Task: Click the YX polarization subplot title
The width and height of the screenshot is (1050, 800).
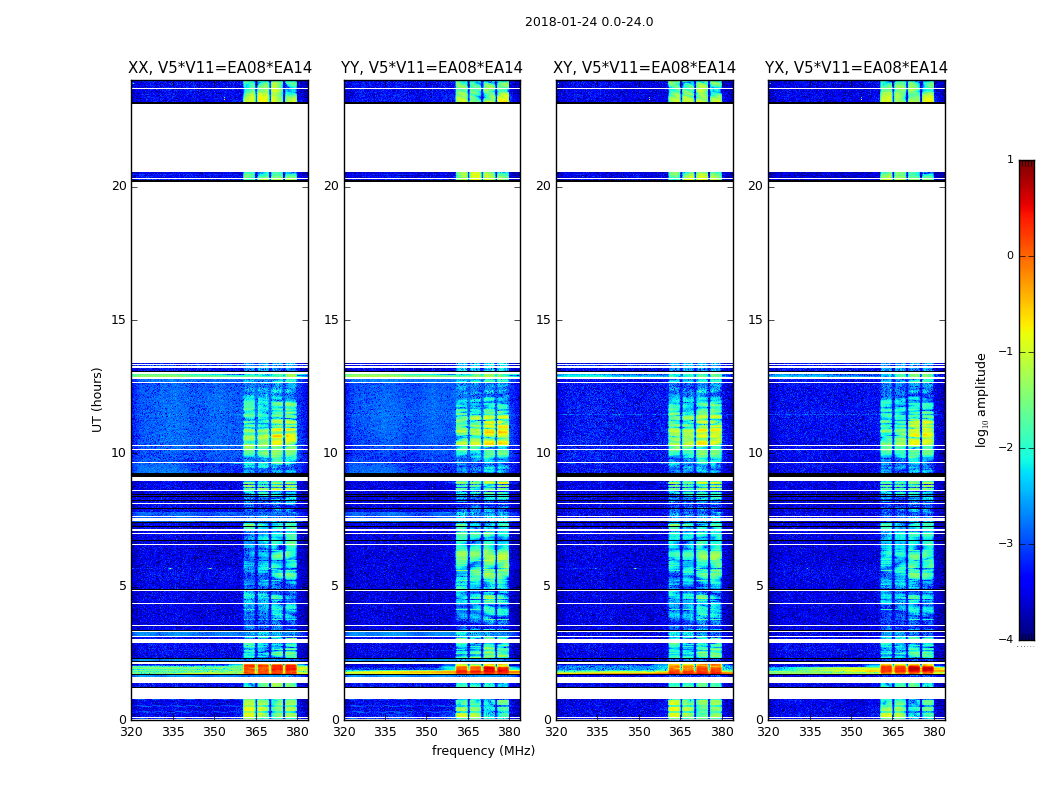Action: pyautogui.click(x=856, y=68)
